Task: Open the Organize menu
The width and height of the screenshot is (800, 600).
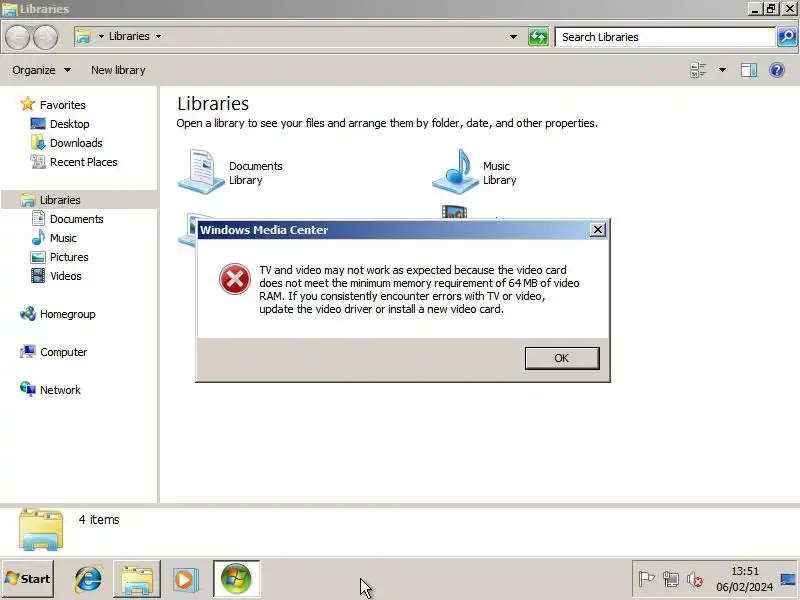Action: click(x=41, y=70)
